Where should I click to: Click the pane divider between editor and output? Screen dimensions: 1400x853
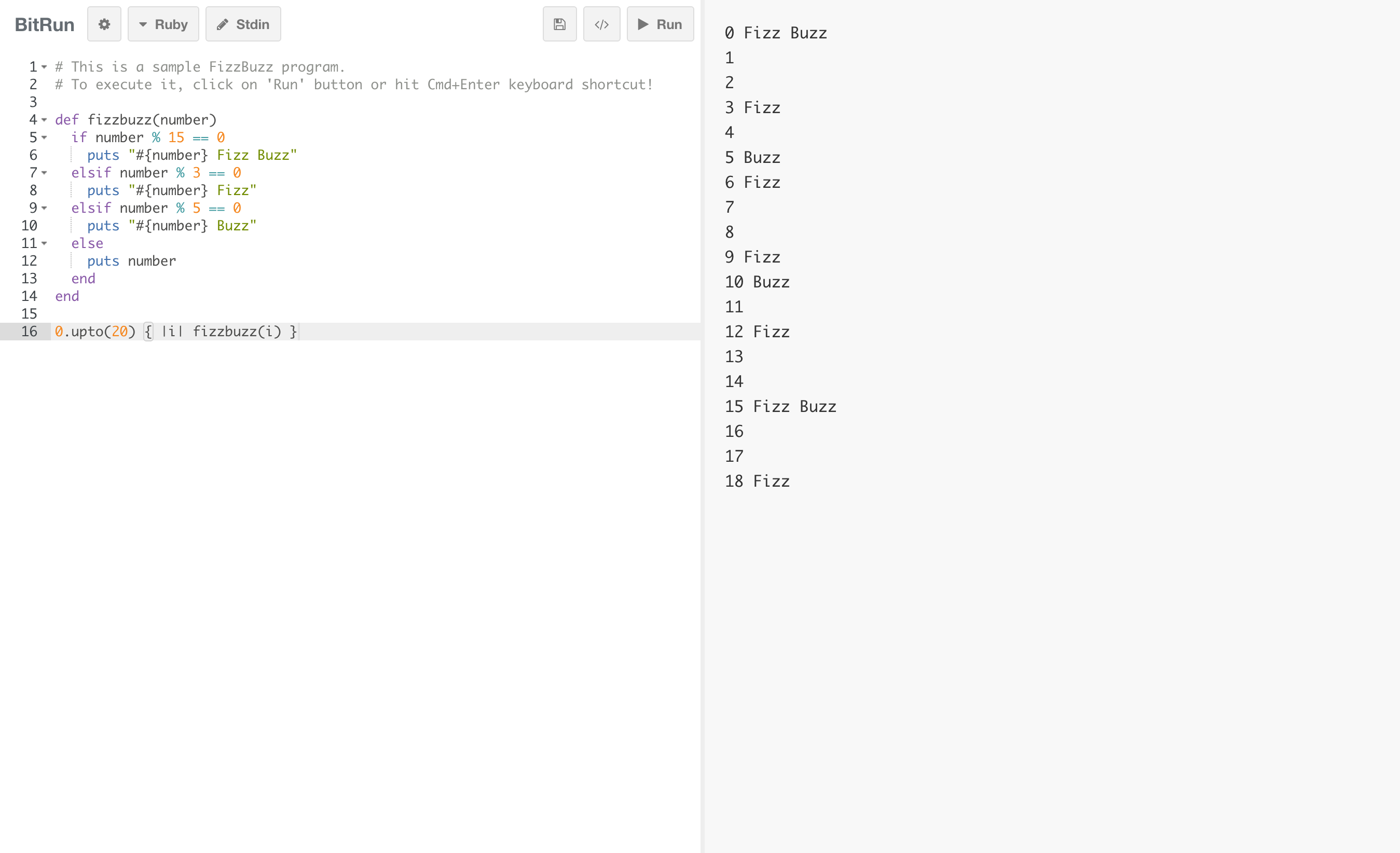pos(702,426)
